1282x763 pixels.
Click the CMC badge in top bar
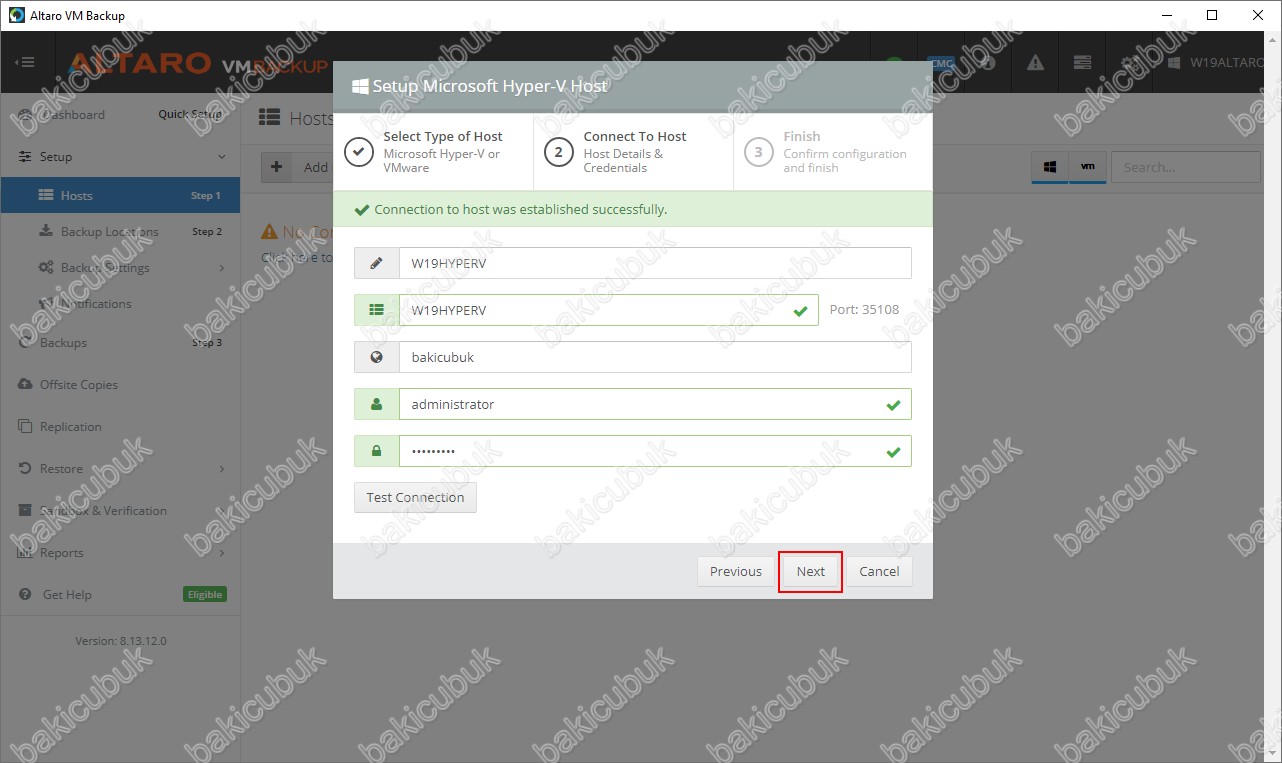point(941,62)
